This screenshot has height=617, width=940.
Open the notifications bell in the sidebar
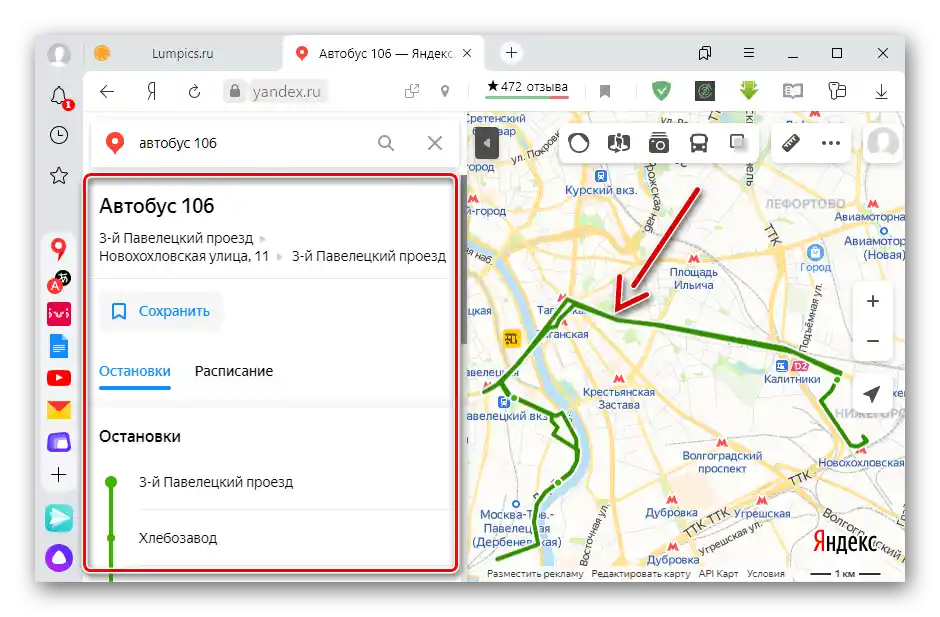[59, 97]
